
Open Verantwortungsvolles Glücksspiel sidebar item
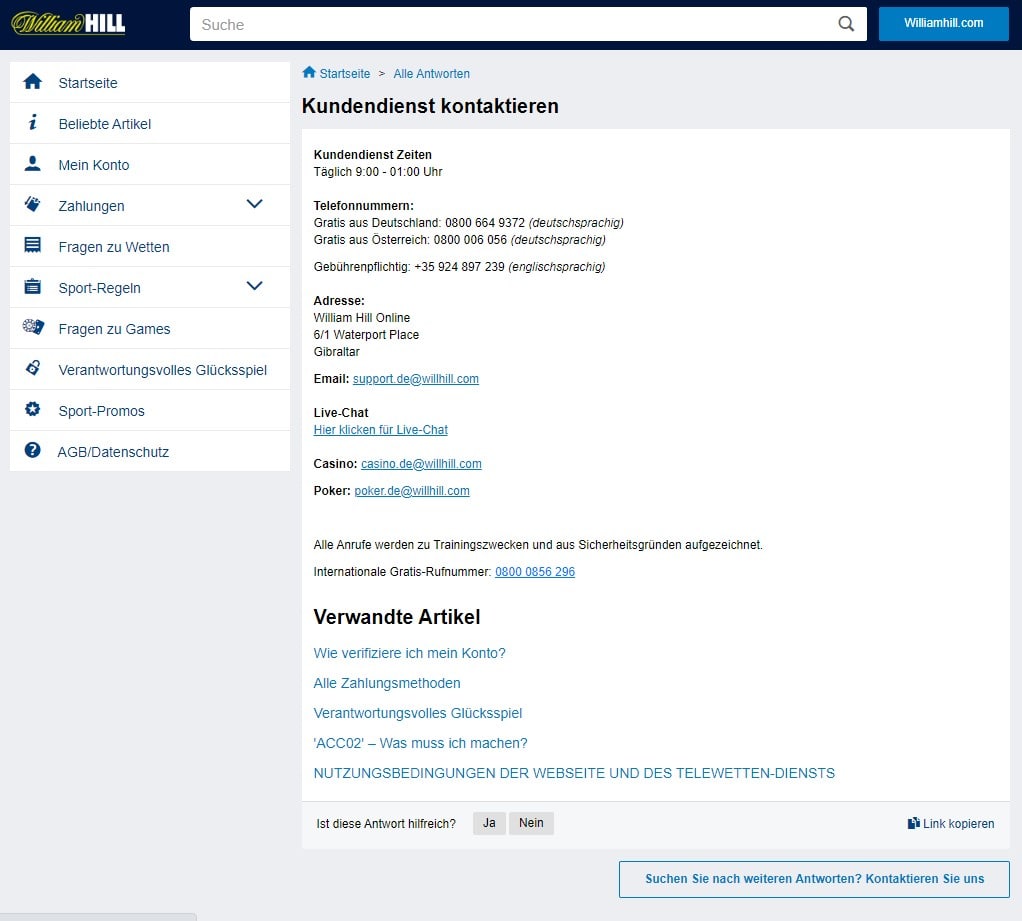coord(150,370)
